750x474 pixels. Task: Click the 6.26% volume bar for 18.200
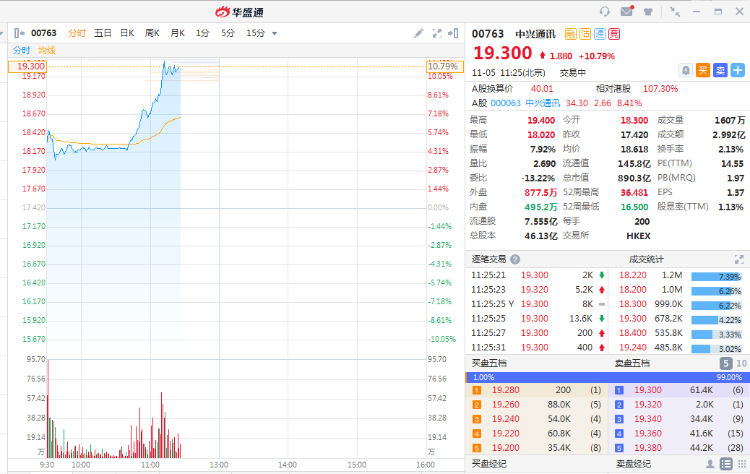click(x=716, y=291)
